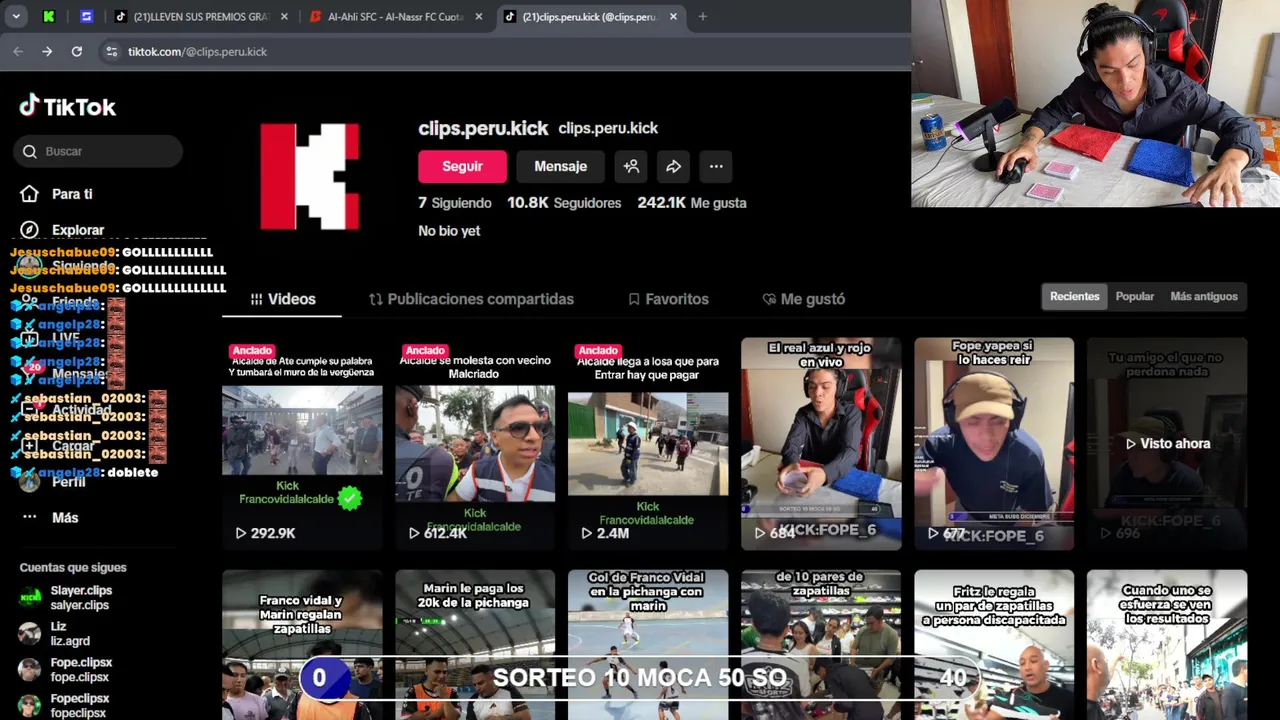1280x720 pixels.
Task: Close the LLEVEN SUS PREMIOS tab
Action: click(x=284, y=16)
